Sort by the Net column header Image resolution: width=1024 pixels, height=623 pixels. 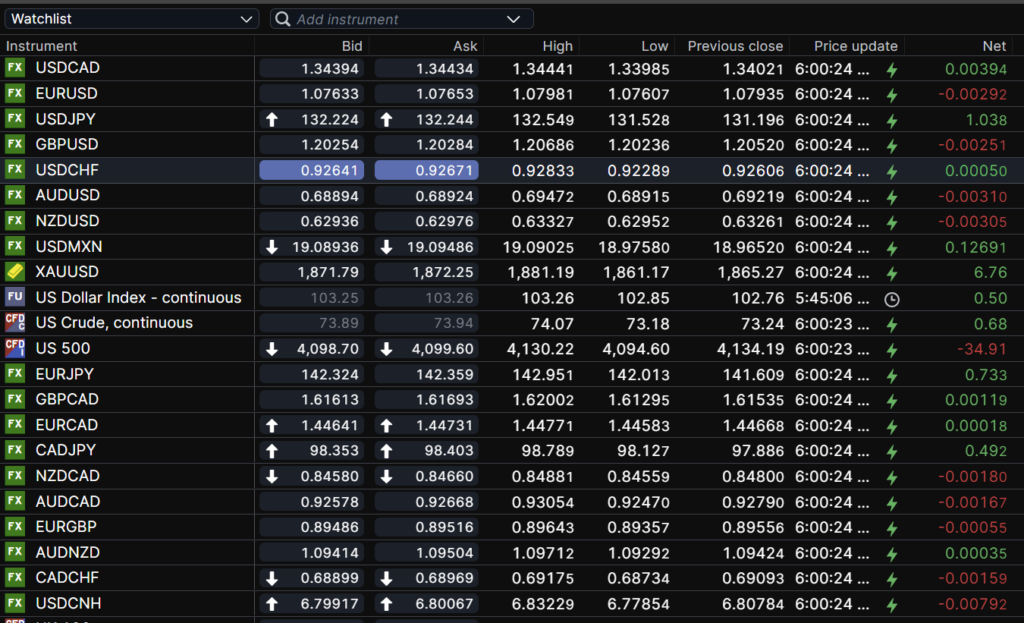[994, 46]
